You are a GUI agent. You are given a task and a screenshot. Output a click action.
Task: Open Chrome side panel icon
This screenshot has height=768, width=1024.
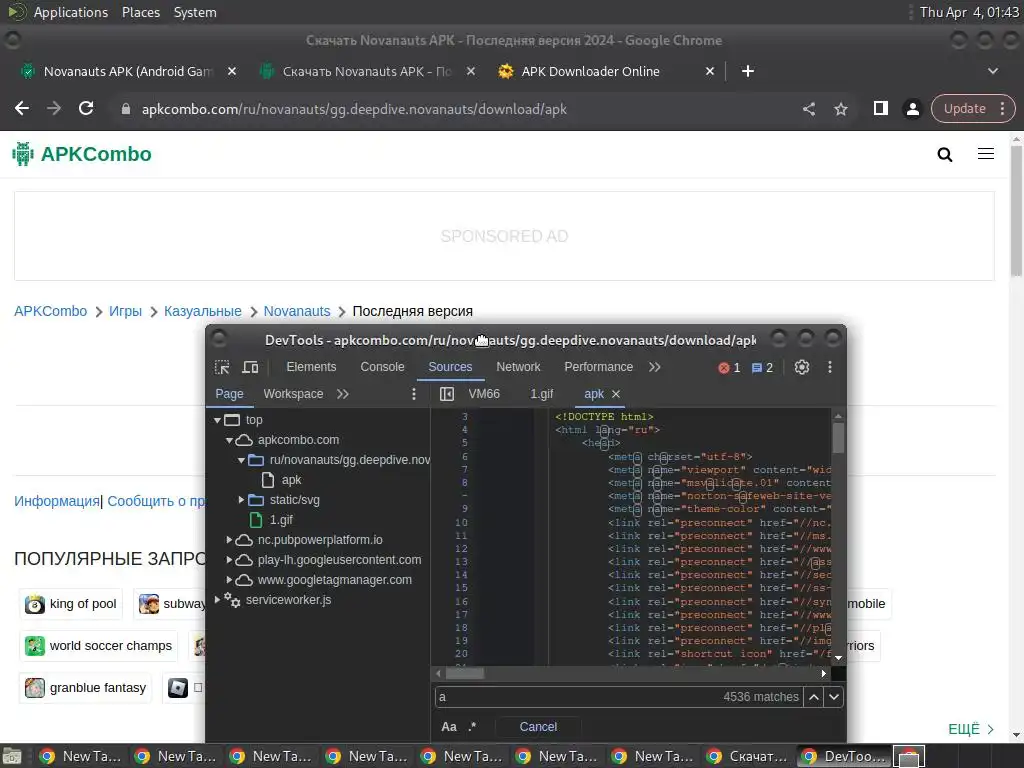coord(880,108)
